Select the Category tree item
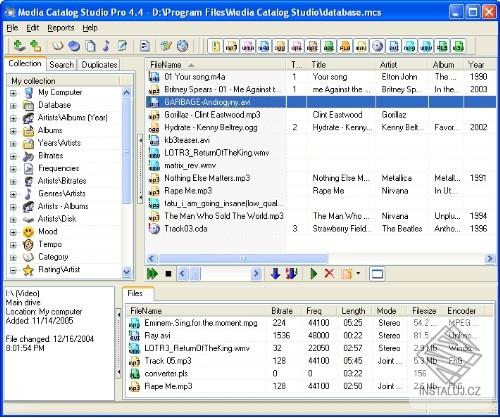The width and height of the screenshot is (500, 418). (53, 257)
